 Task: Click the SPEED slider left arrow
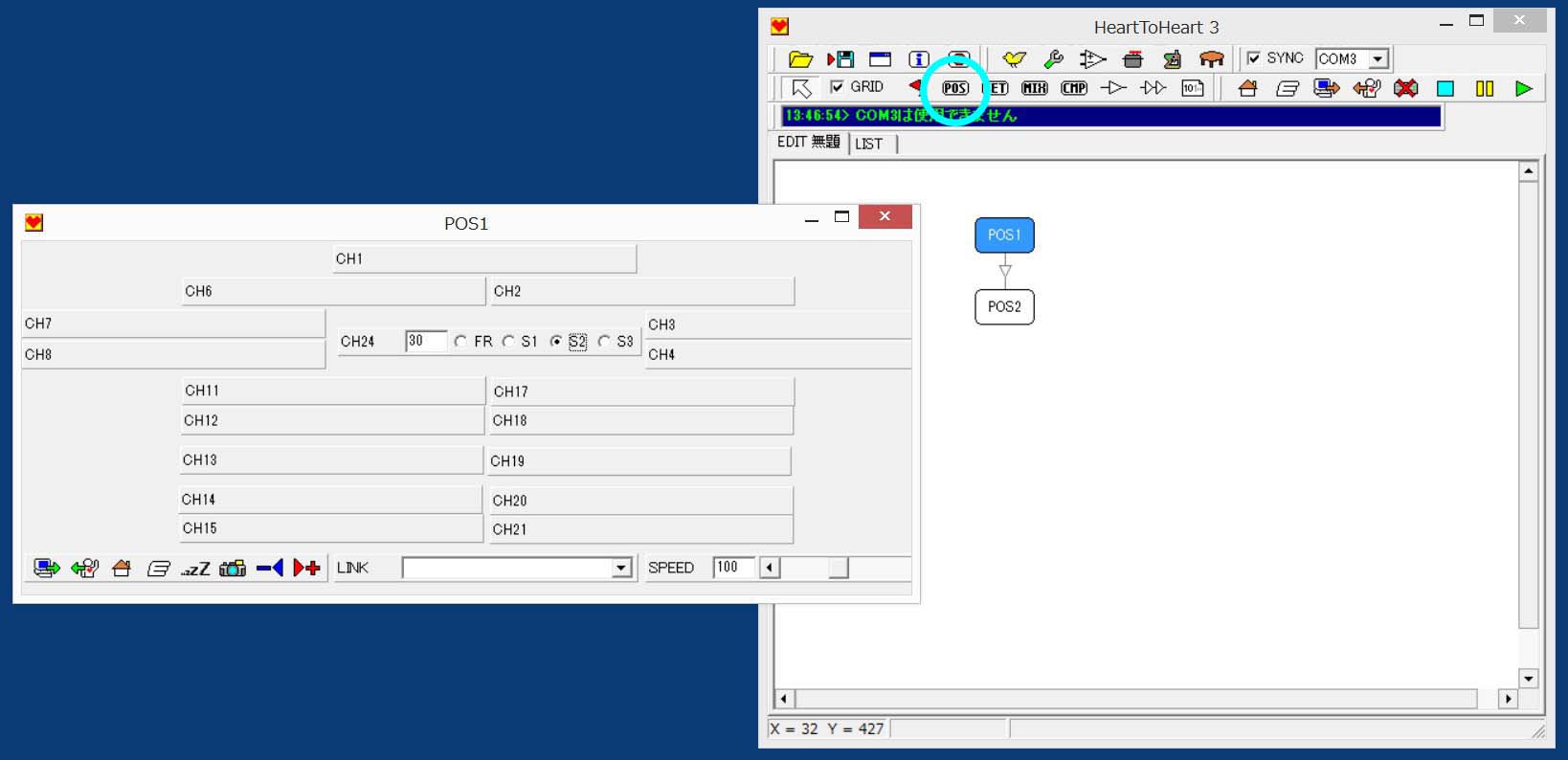(770, 569)
